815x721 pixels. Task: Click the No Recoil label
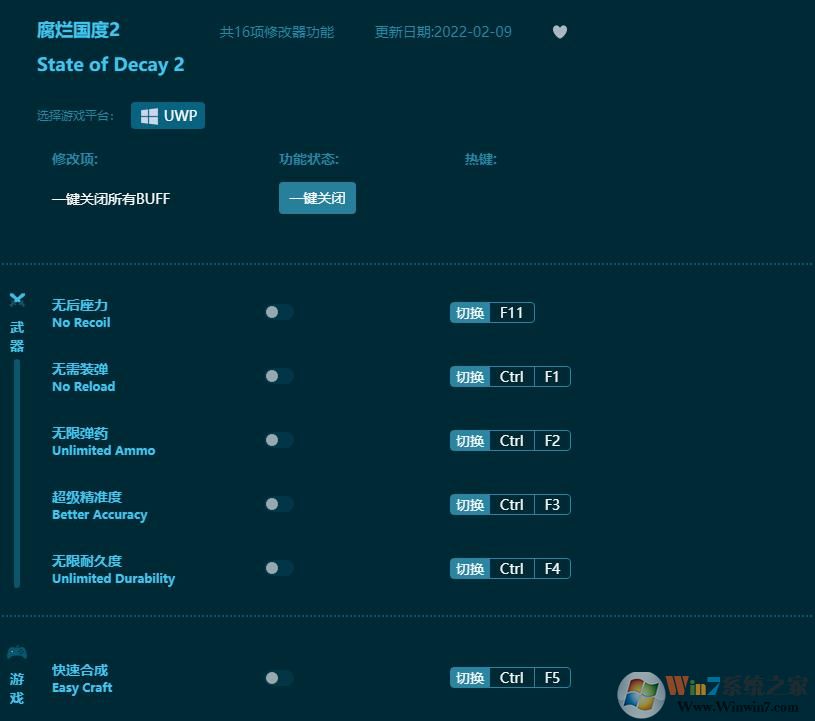(x=81, y=323)
